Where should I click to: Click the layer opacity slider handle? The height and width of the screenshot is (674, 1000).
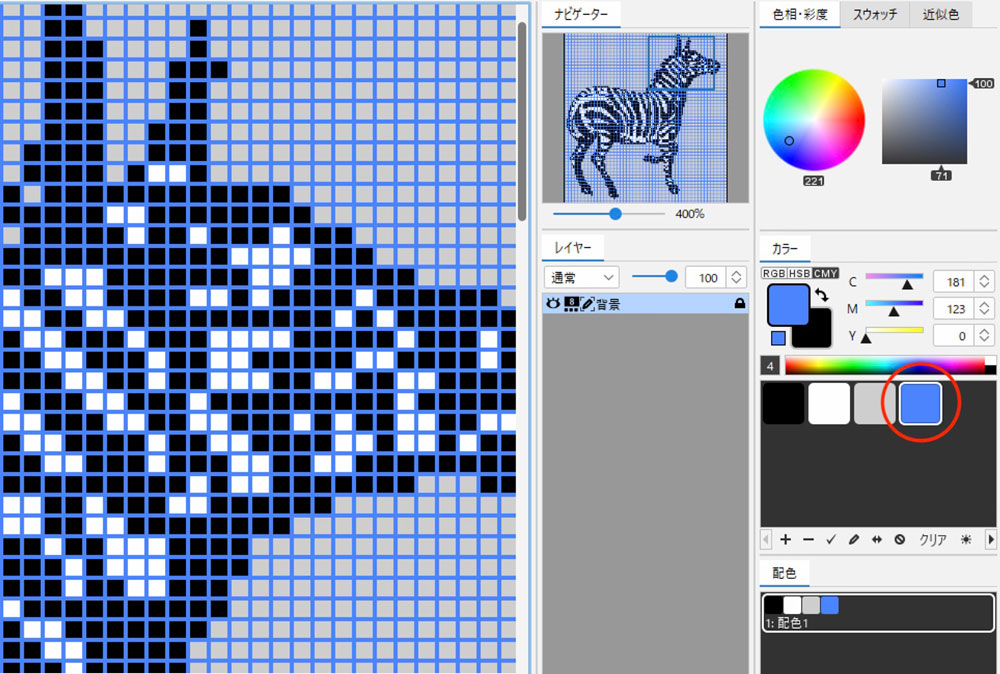point(671,276)
